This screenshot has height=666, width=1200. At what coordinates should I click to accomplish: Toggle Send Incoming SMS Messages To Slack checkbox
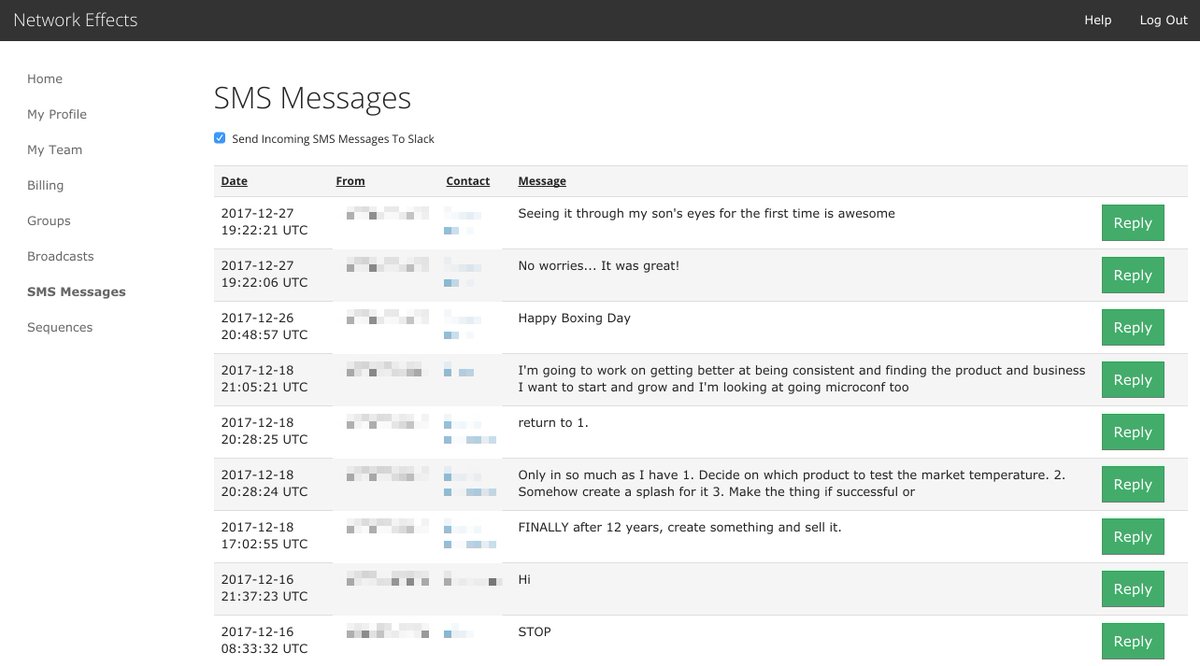pyautogui.click(x=220, y=138)
